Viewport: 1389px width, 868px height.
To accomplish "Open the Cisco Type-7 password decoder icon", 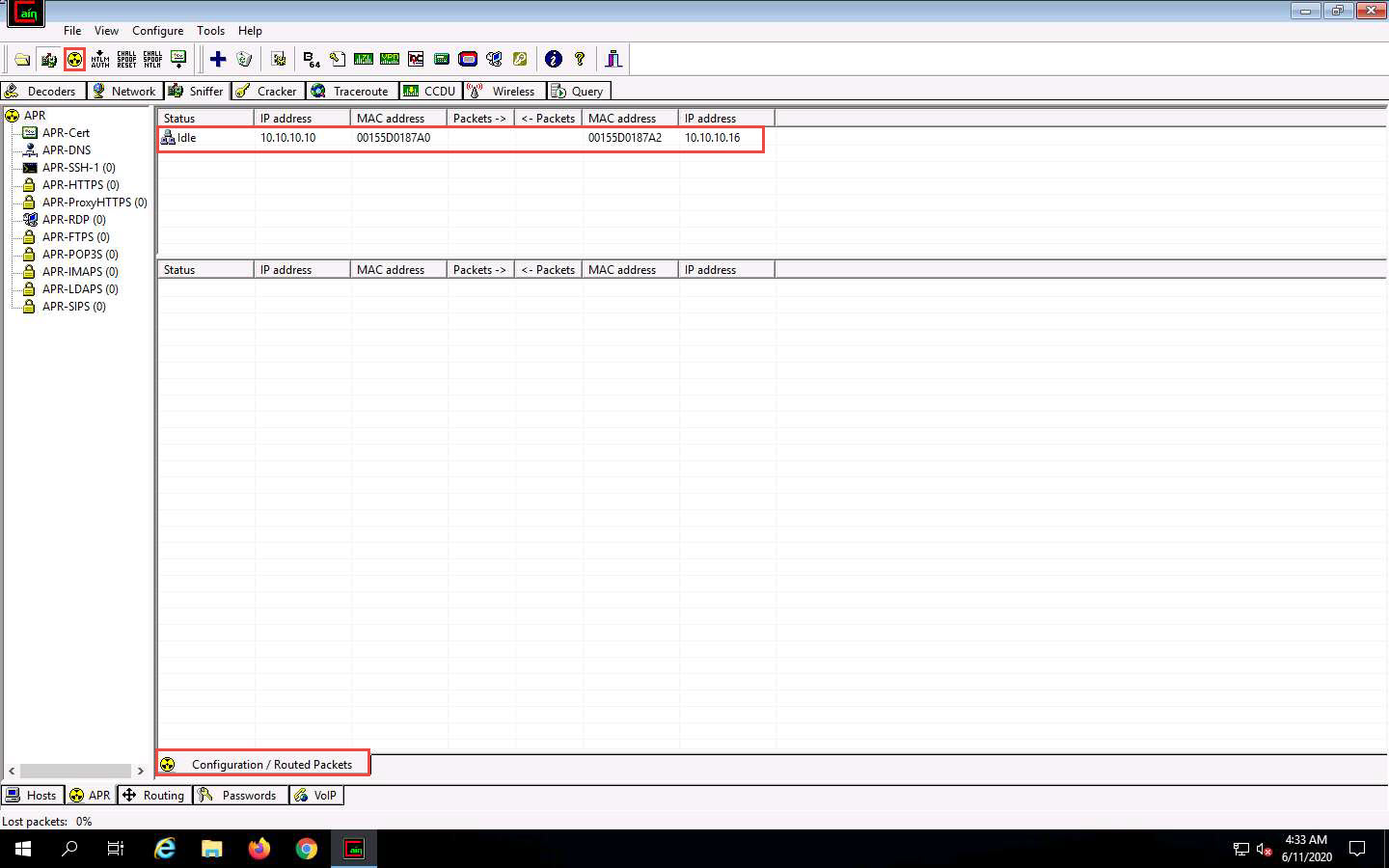I will [x=364, y=60].
